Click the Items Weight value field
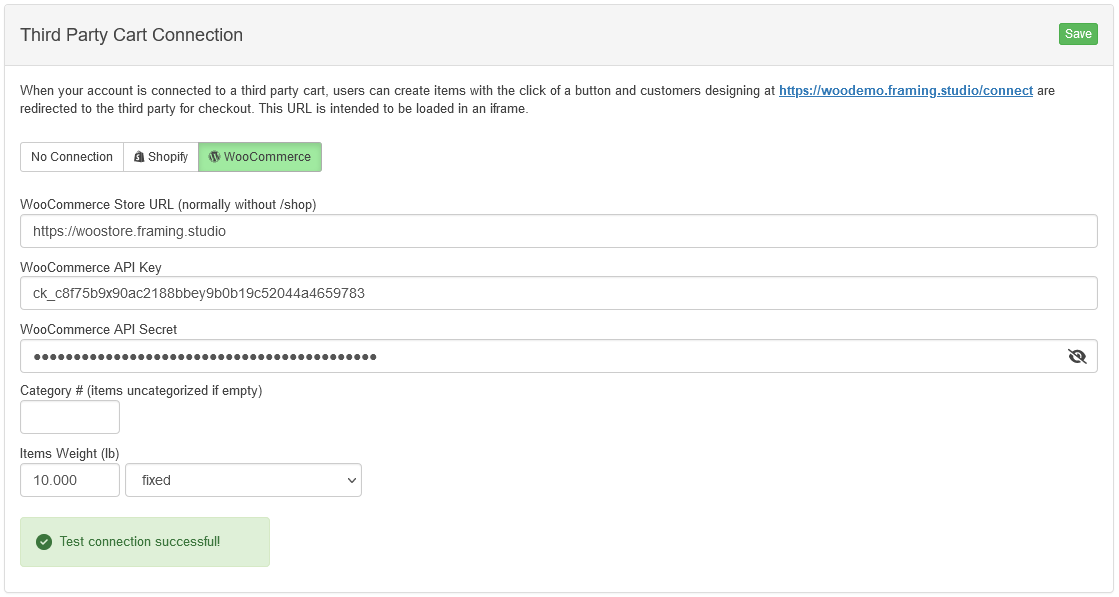The height and width of the screenshot is (597, 1119). [x=70, y=480]
